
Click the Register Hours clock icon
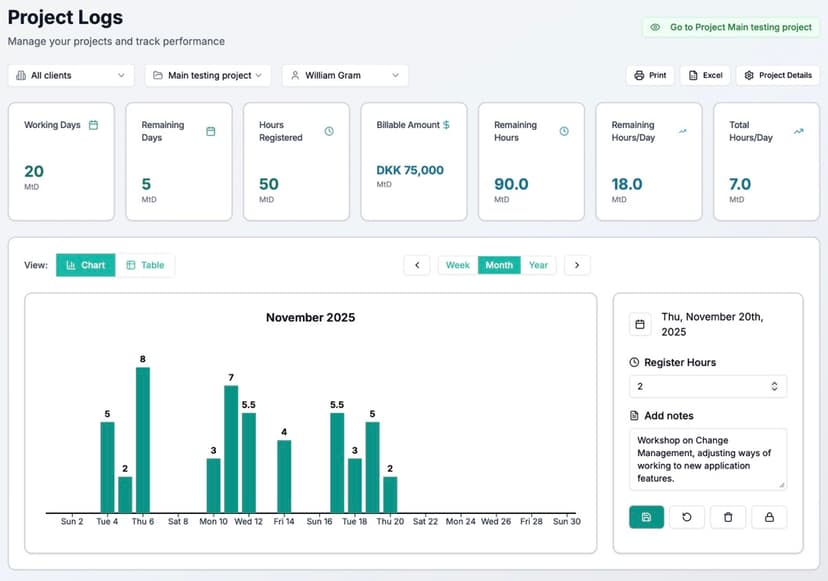(632, 361)
